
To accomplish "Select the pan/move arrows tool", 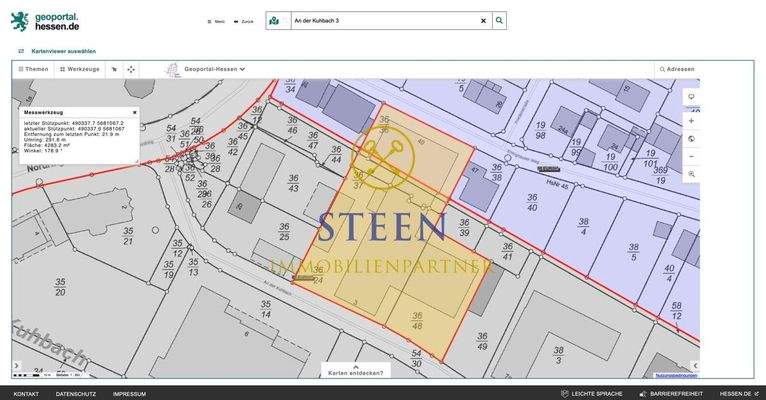I will point(130,70).
